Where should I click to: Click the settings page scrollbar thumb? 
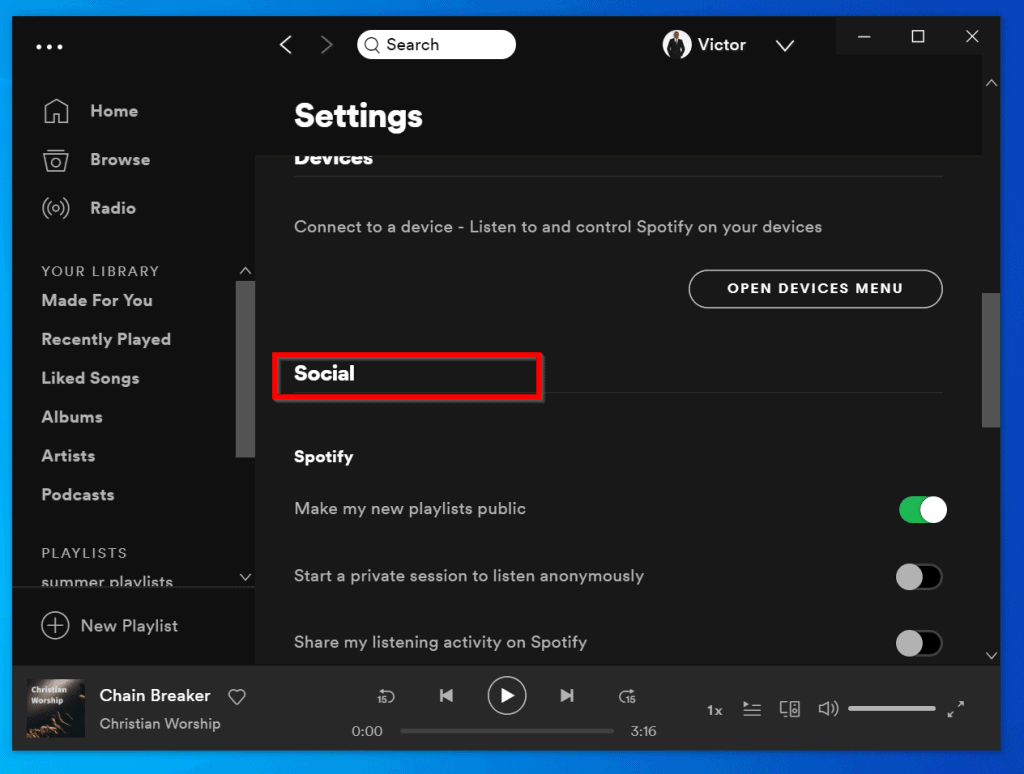[991, 360]
